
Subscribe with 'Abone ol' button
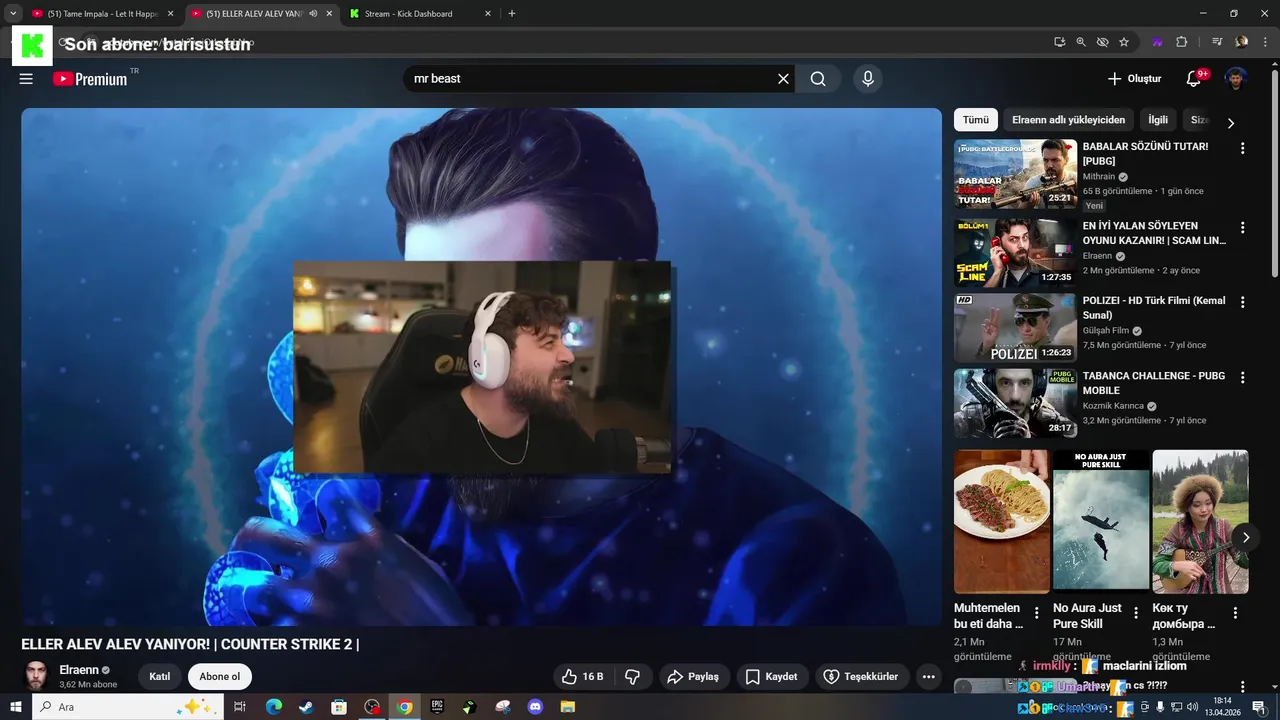pos(219,677)
